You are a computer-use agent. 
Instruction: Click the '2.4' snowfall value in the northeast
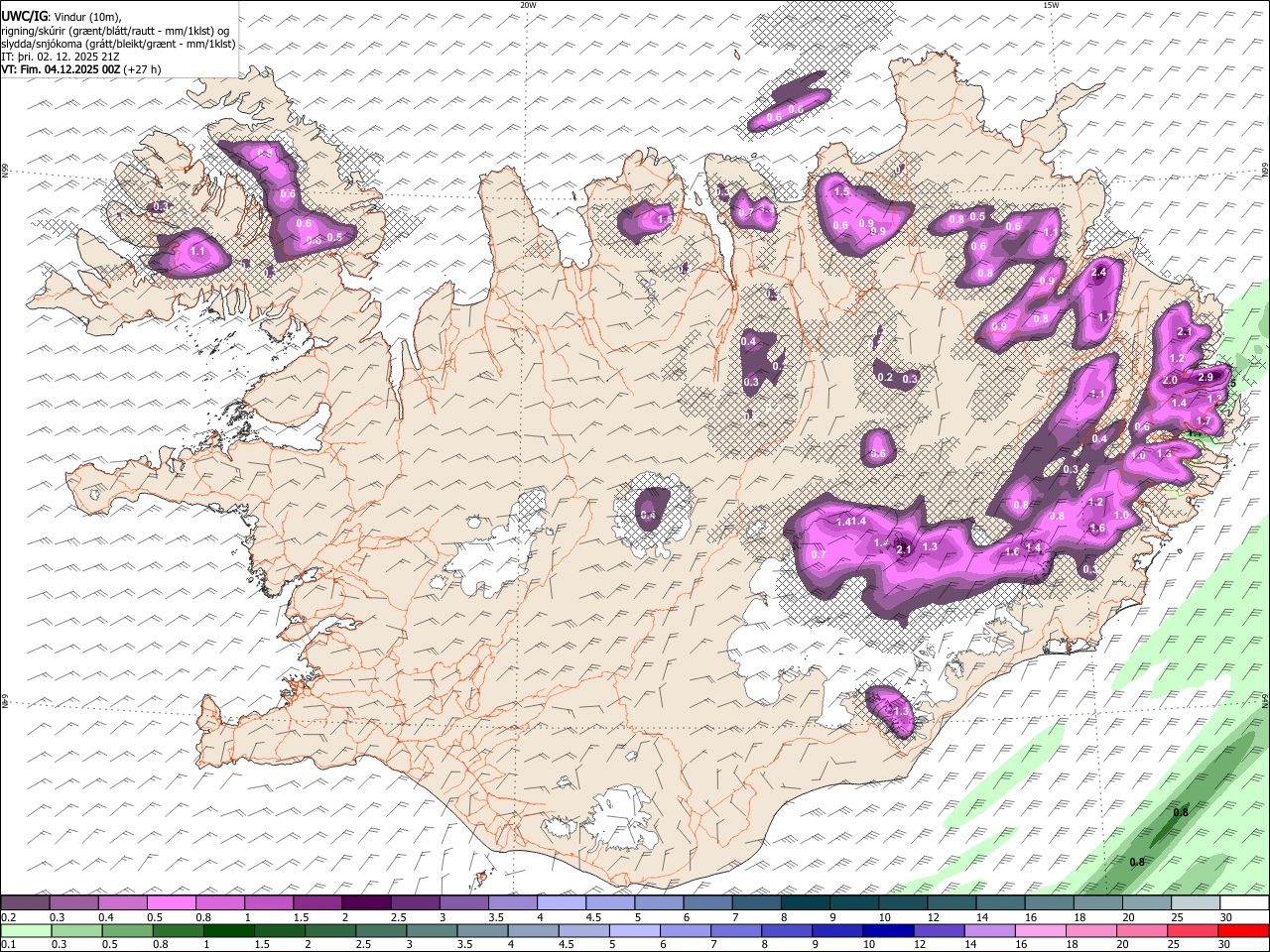click(x=1098, y=272)
